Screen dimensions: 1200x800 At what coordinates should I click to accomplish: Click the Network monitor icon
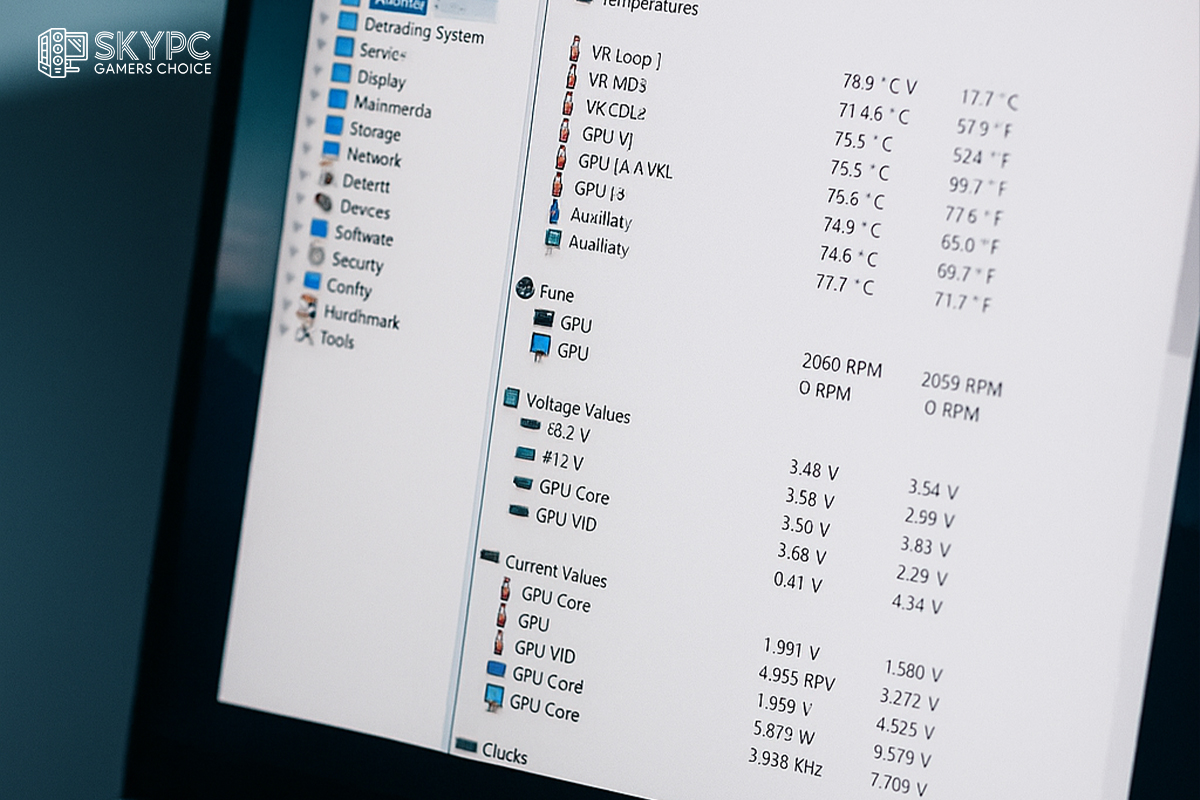[330, 152]
